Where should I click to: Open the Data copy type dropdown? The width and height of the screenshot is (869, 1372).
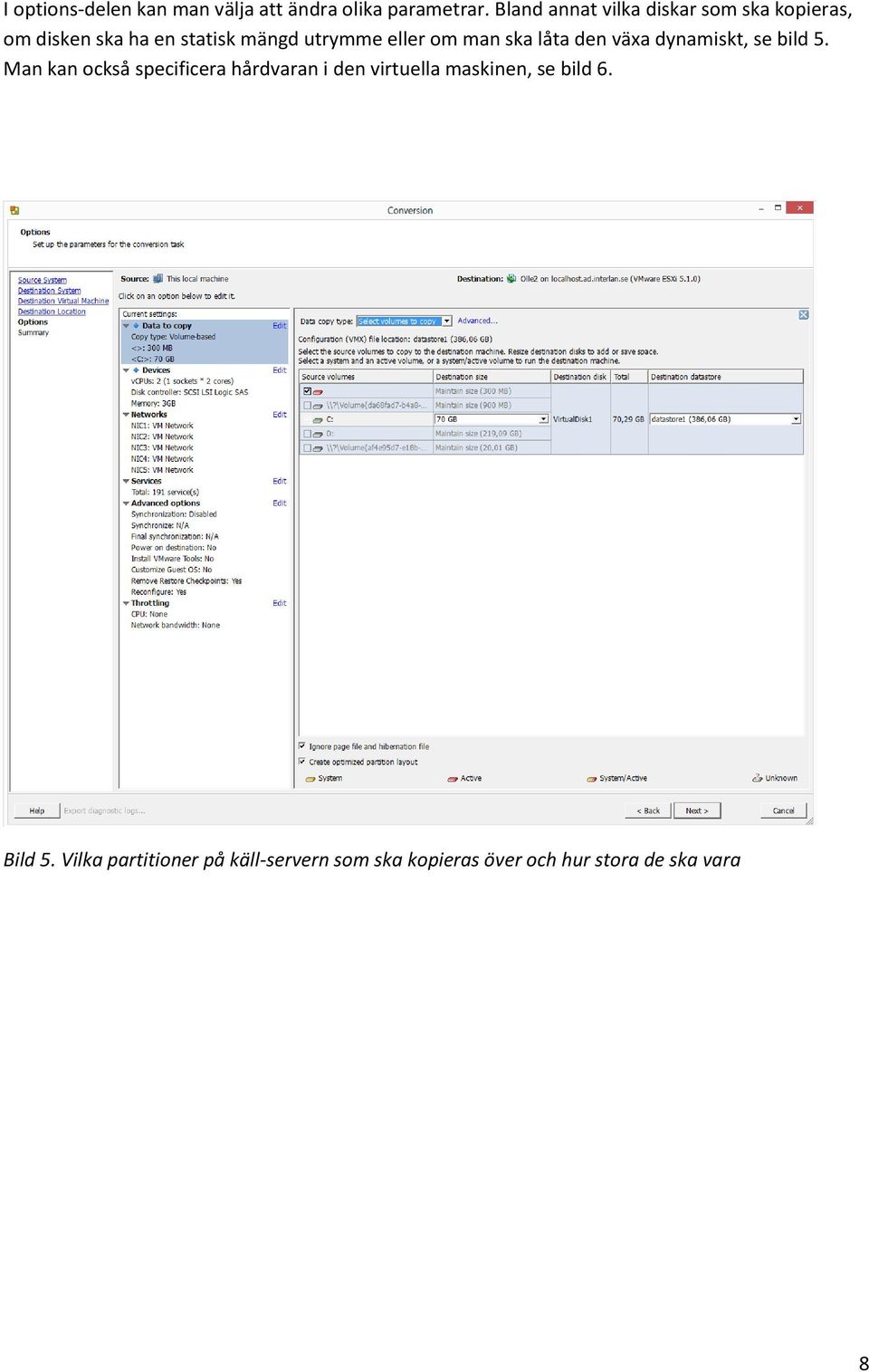click(446, 321)
